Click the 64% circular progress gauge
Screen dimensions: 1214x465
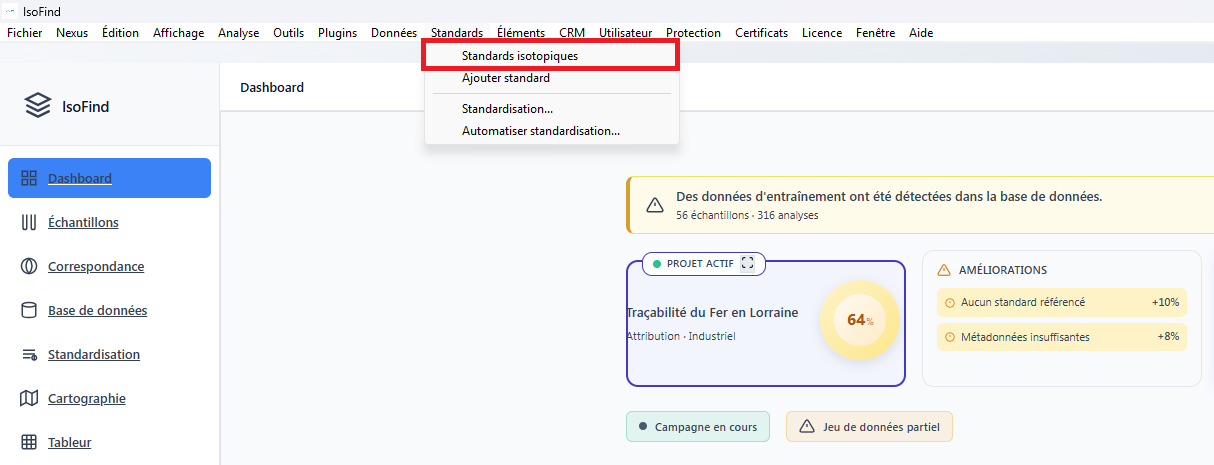click(x=860, y=320)
